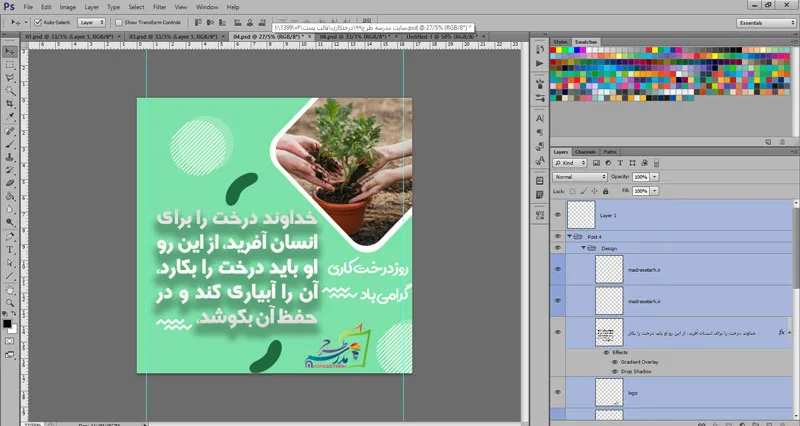The image size is (800, 426).
Task: Toggle visibility of Gradient Overlay effect
Action: click(x=615, y=362)
